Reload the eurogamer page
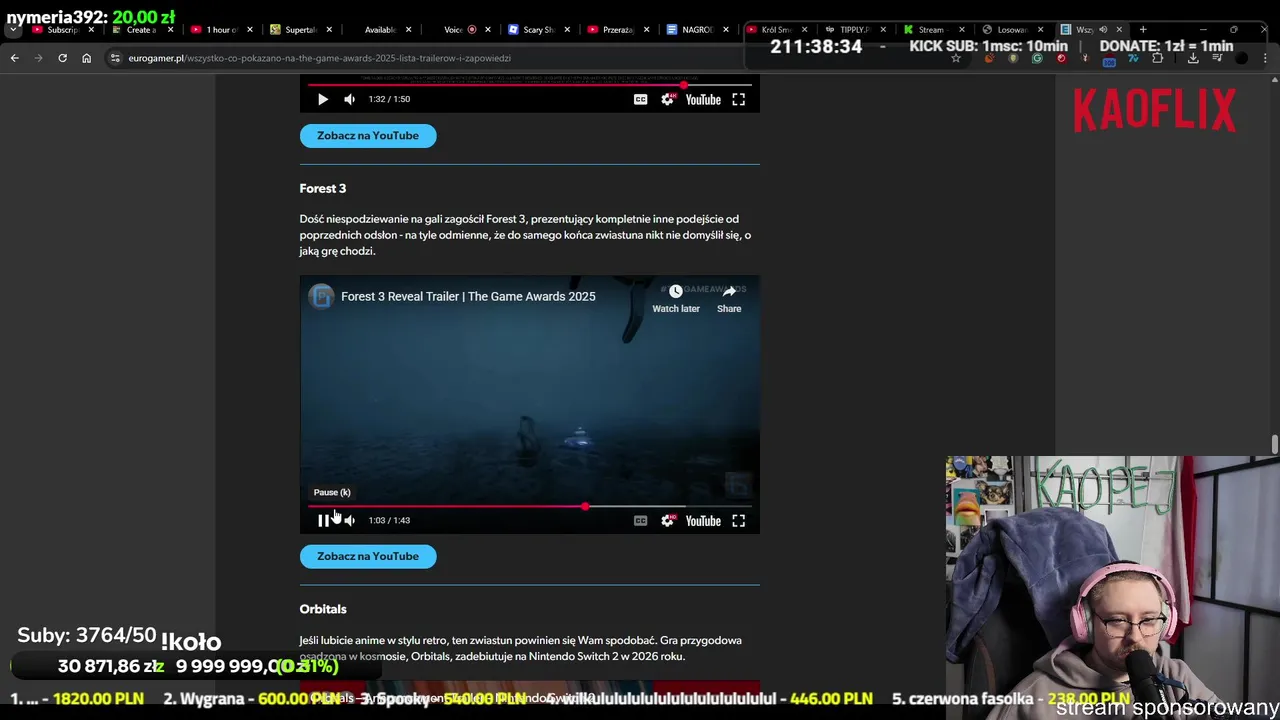1280x720 pixels. tap(62, 58)
